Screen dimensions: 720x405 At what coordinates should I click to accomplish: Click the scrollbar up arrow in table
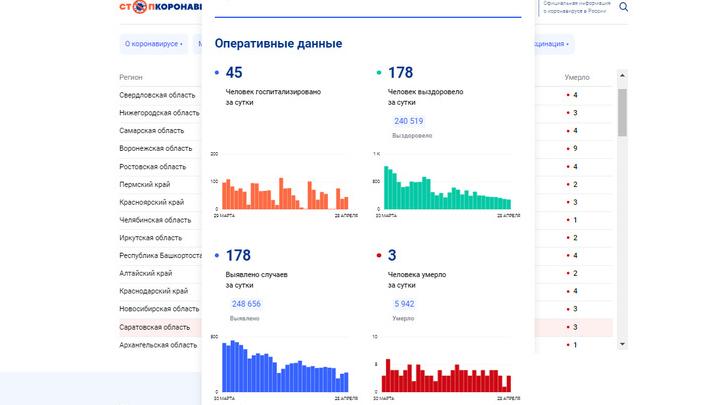tap(622, 76)
